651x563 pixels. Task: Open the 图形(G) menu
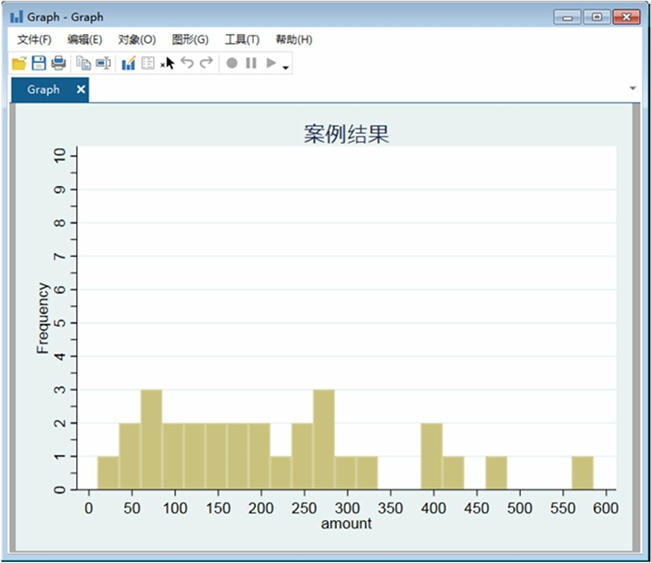click(x=190, y=40)
